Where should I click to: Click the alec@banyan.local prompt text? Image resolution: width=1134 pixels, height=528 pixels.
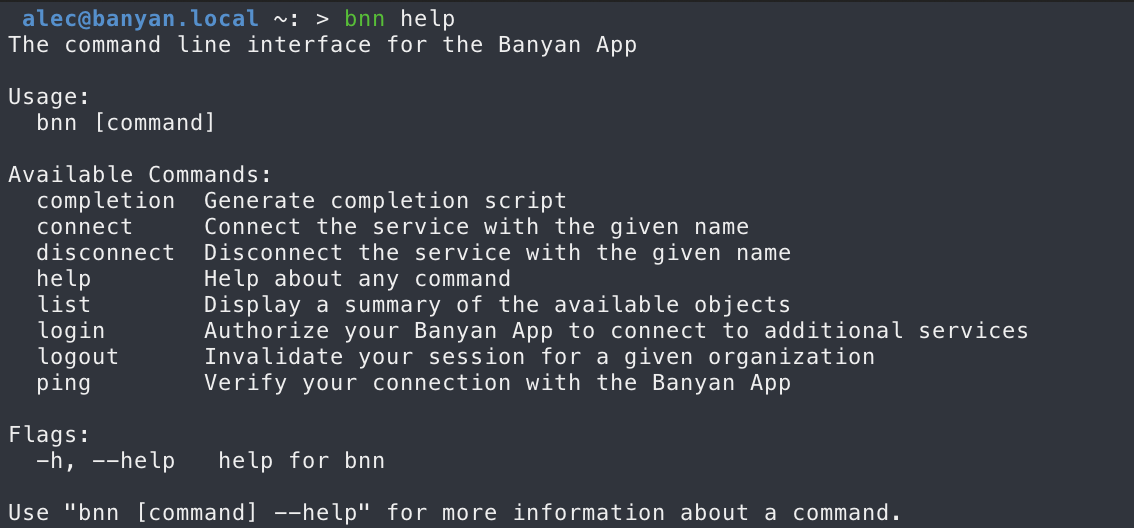[x=140, y=18]
